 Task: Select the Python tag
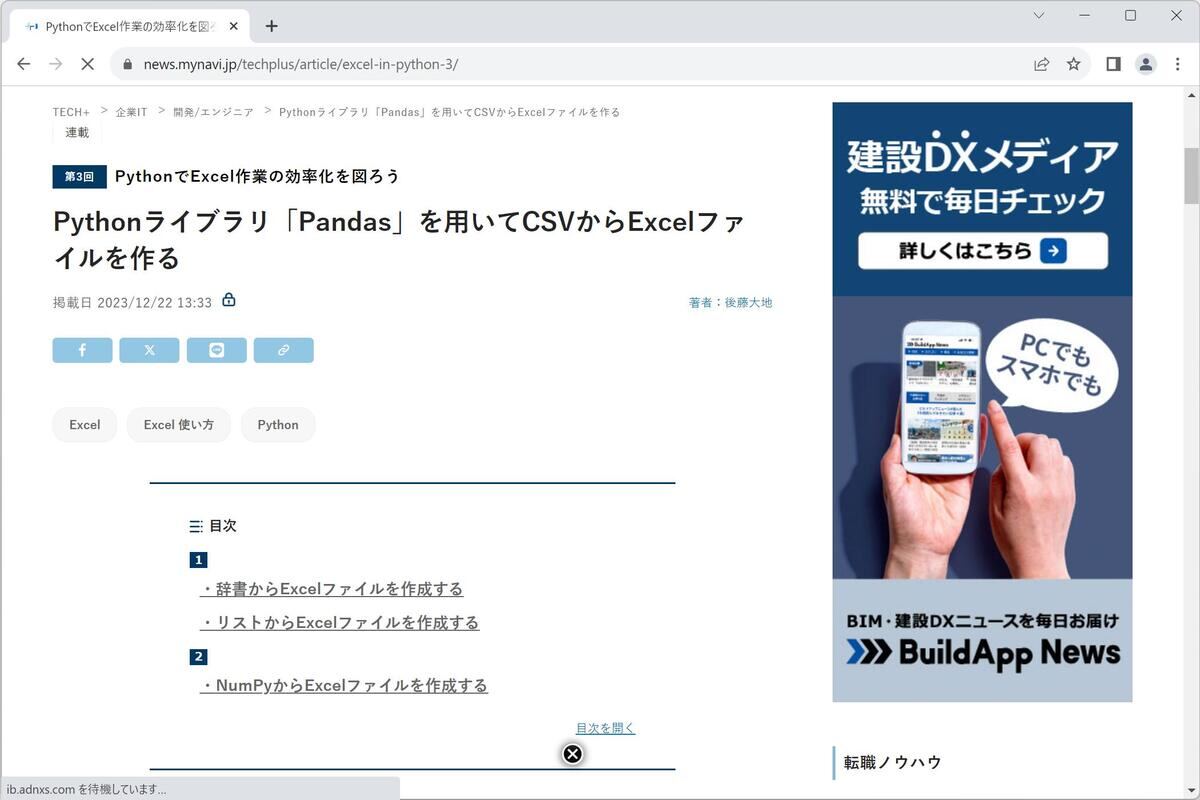tap(278, 425)
